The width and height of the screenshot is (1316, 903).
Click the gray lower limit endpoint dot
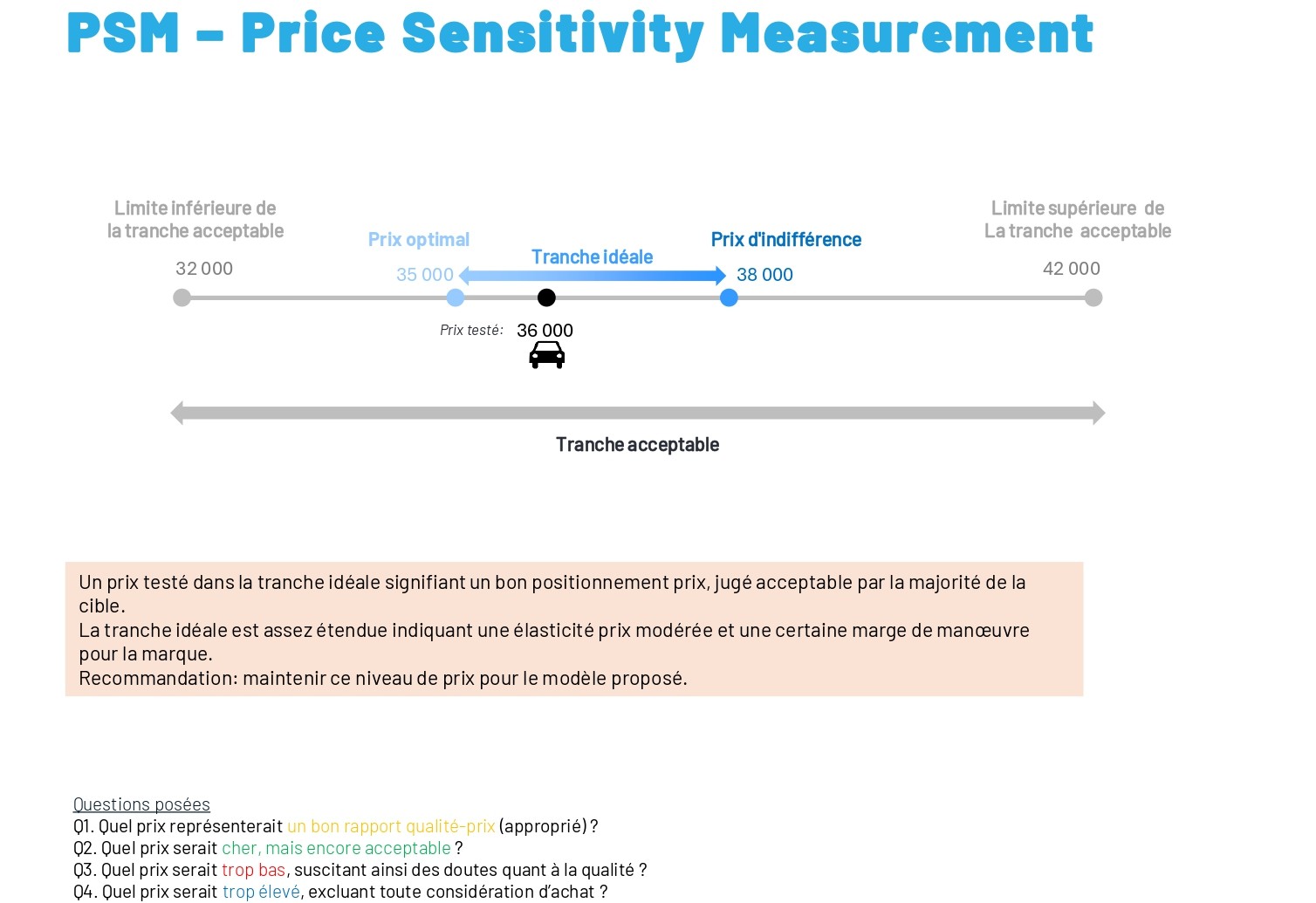182,298
